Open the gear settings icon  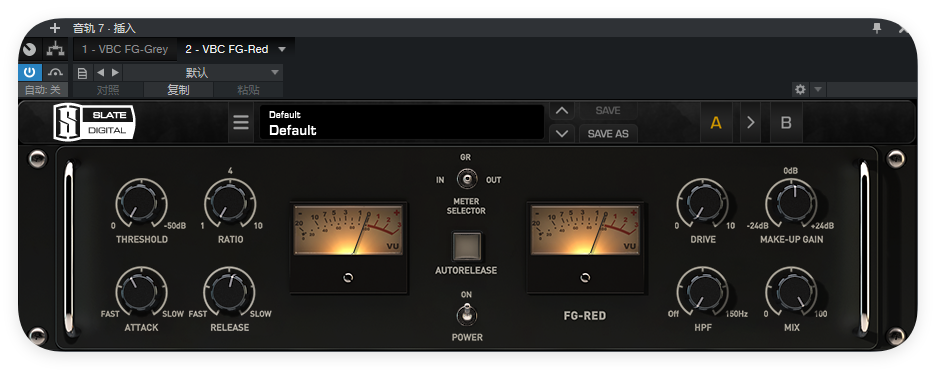(x=800, y=90)
